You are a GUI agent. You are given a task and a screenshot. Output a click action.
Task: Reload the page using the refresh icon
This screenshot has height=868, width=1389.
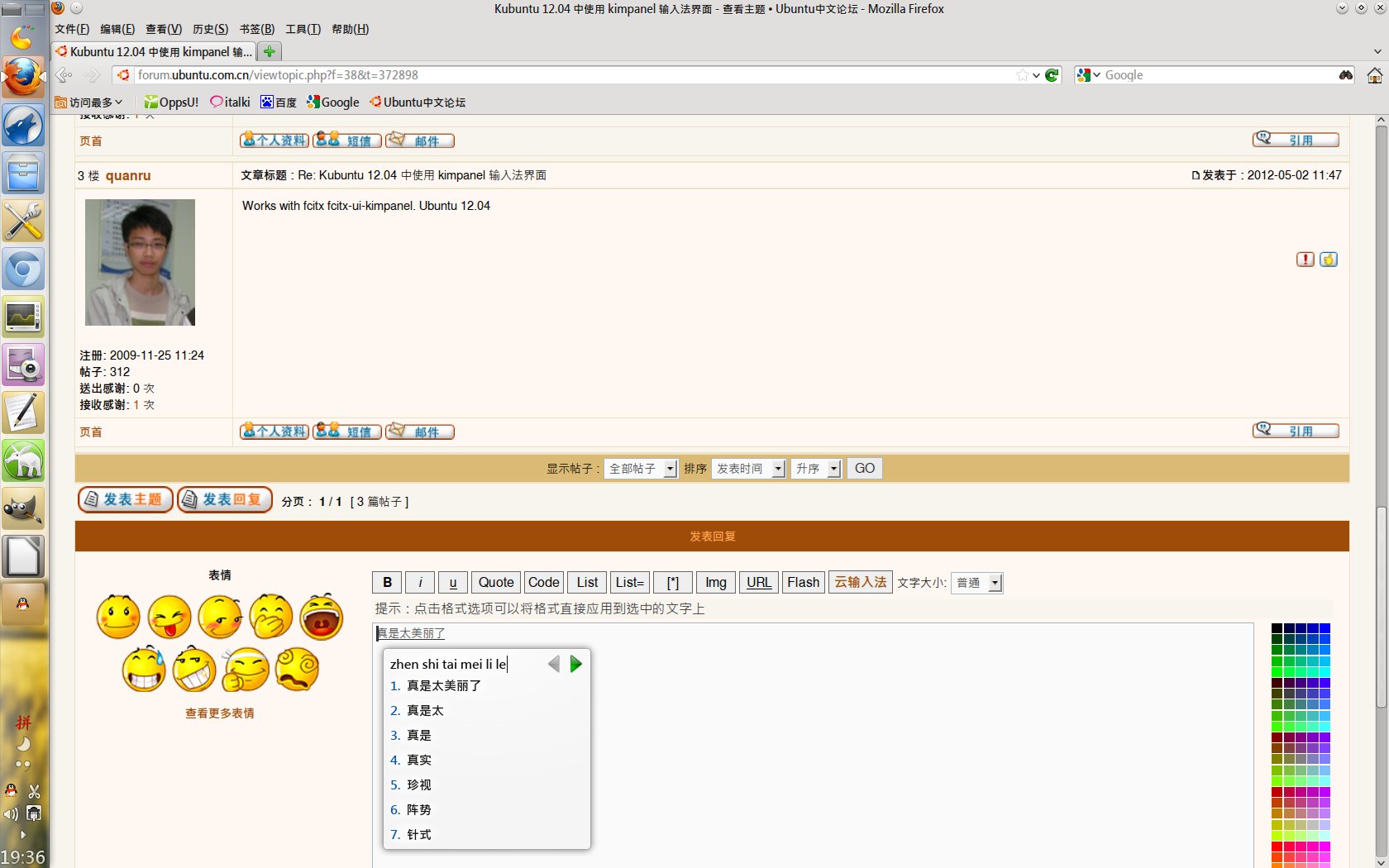tap(1052, 75)
